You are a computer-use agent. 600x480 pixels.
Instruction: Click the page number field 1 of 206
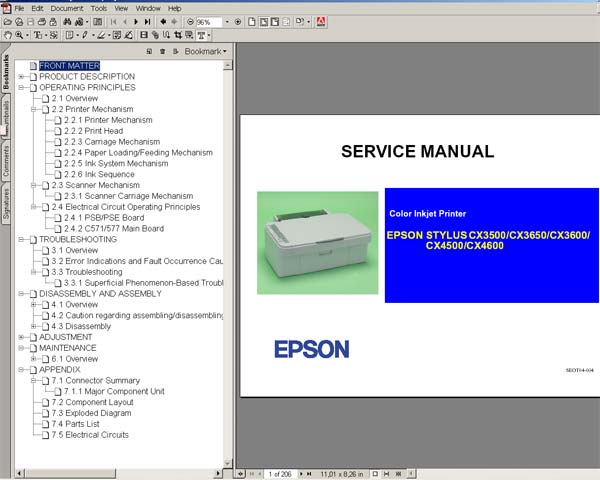280,474
